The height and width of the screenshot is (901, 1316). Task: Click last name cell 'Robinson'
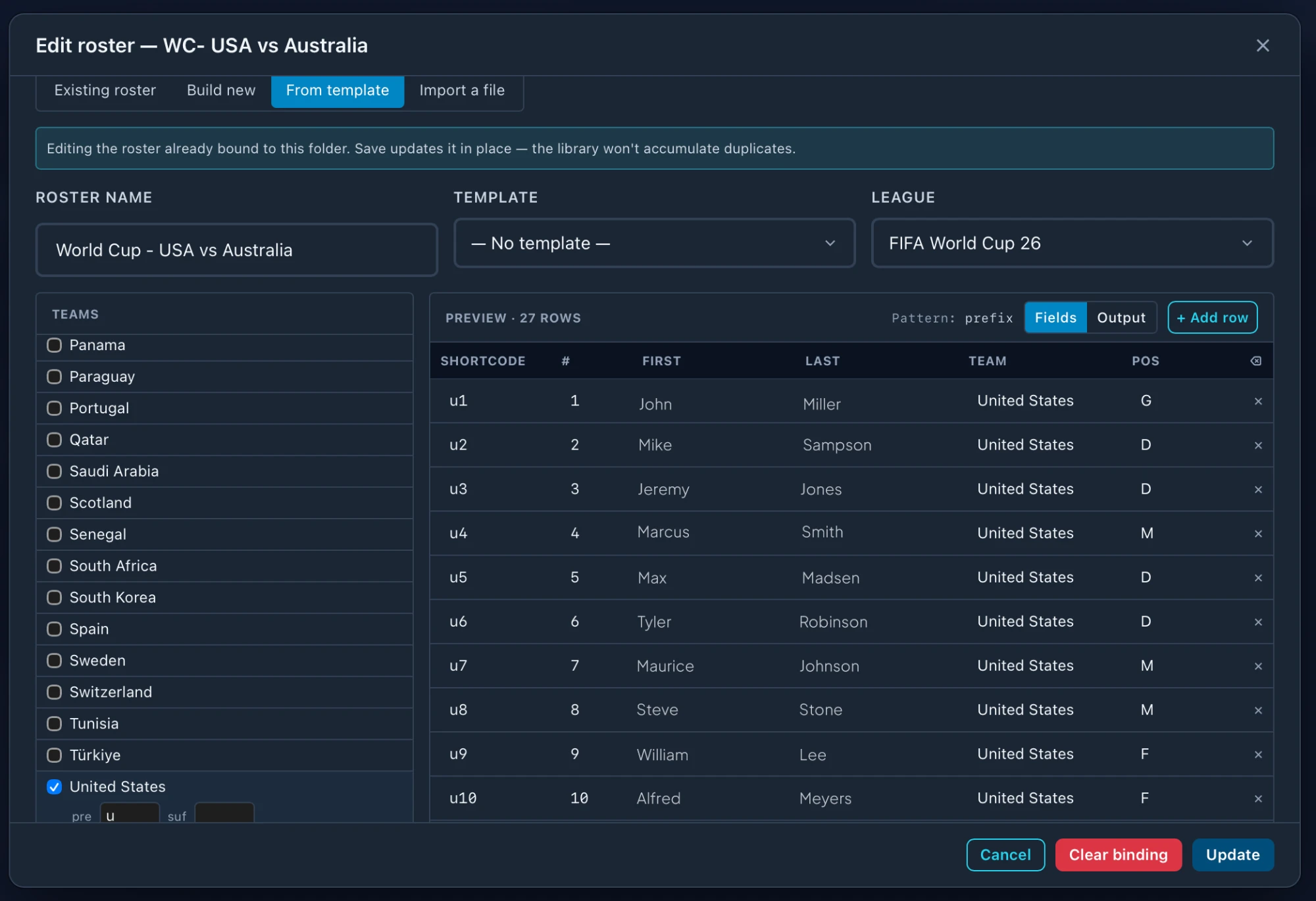(833, 621)
